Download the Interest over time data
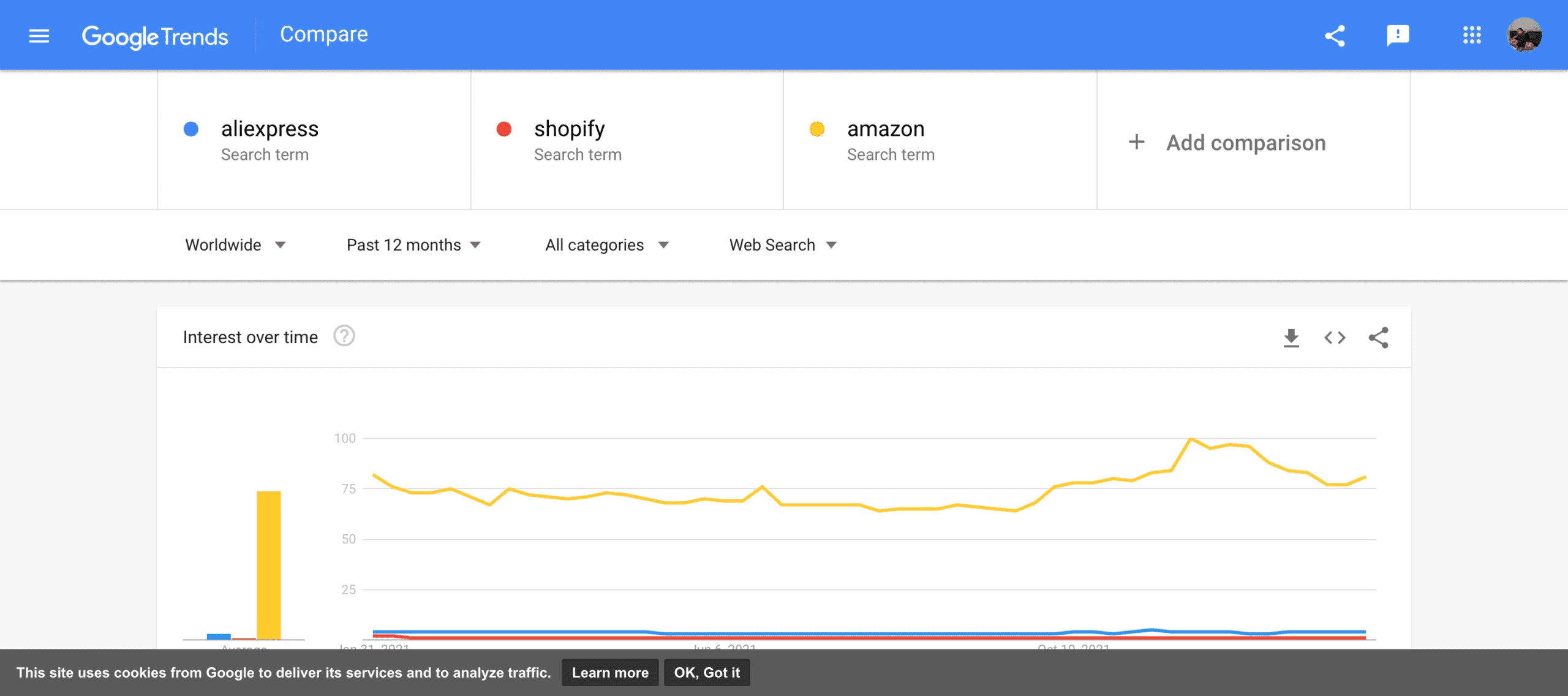The height and width of the screenshot is (696, 1568). (1291, 338)
